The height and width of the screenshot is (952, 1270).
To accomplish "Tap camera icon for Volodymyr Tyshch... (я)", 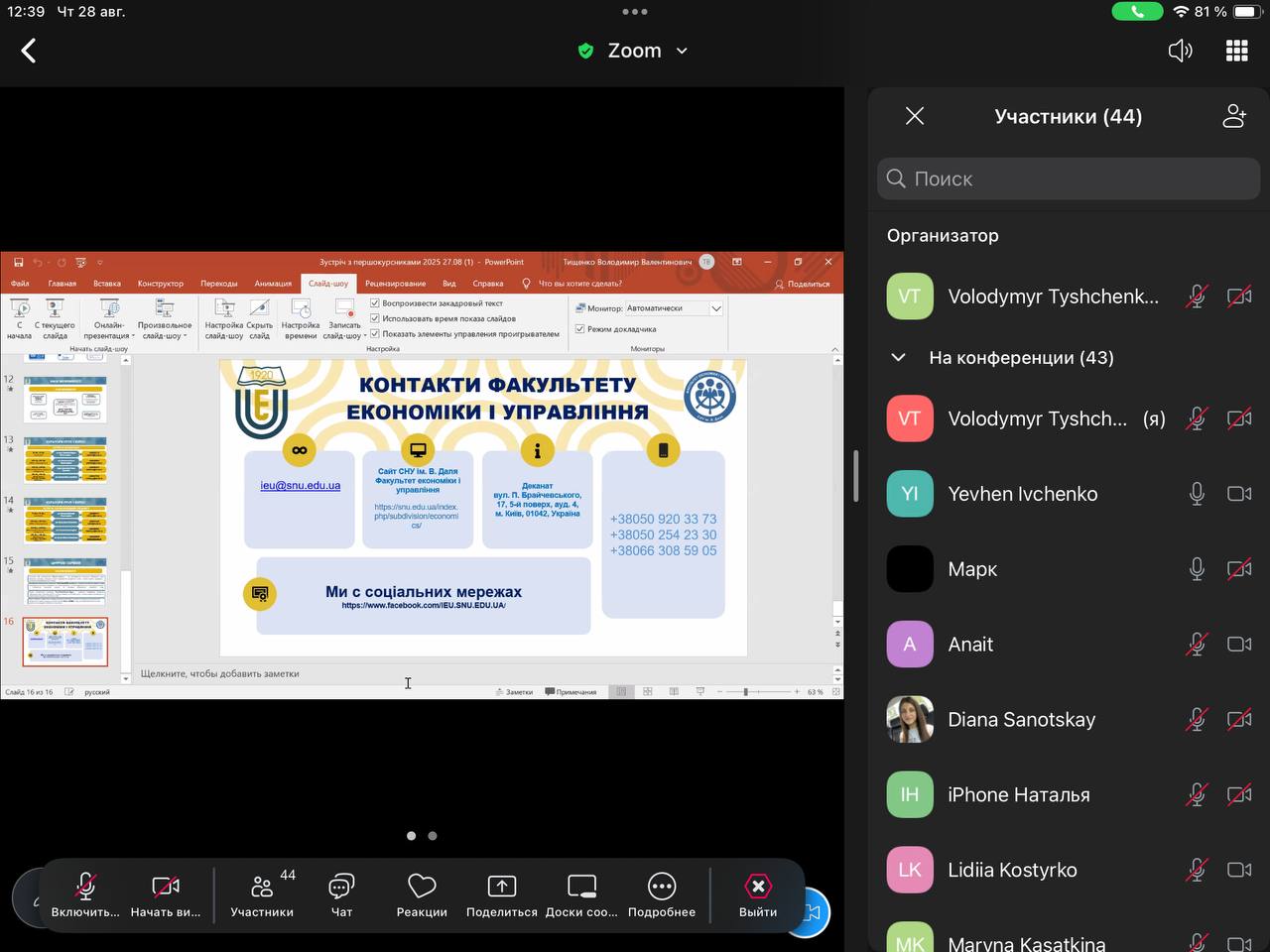I will coord(1239,418).
